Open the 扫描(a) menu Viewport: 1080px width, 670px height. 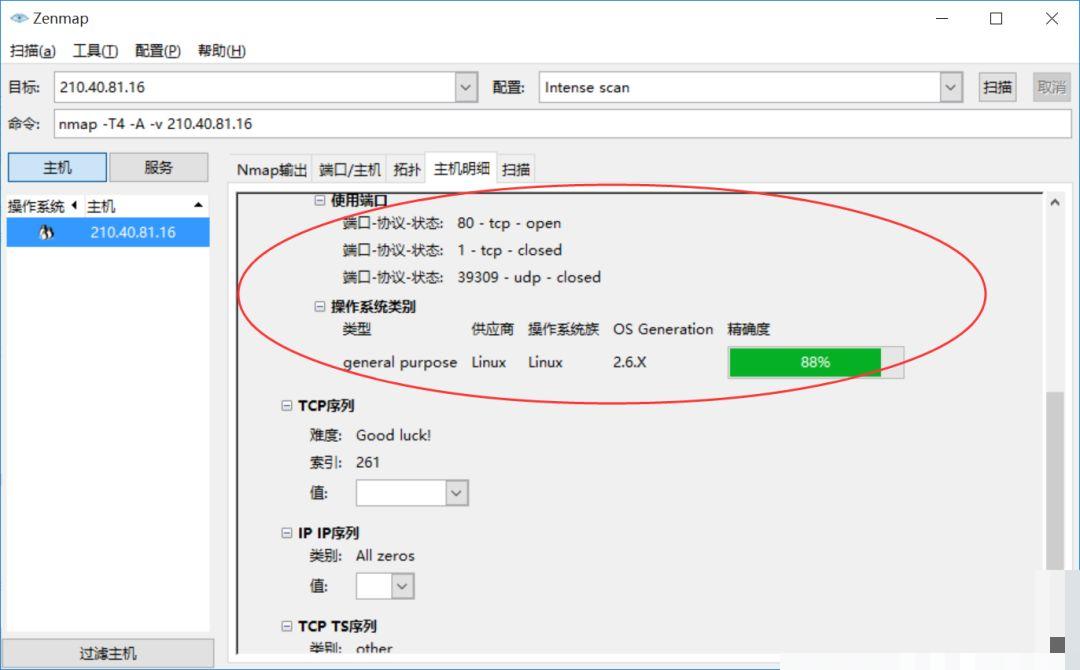(32, 51)
